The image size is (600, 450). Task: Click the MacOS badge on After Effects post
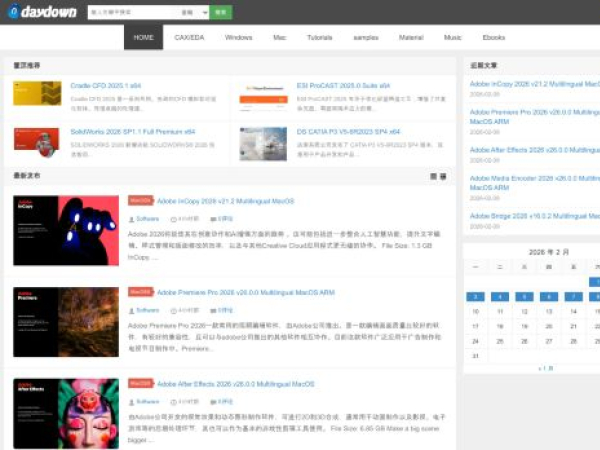click(x=140, y=384)
